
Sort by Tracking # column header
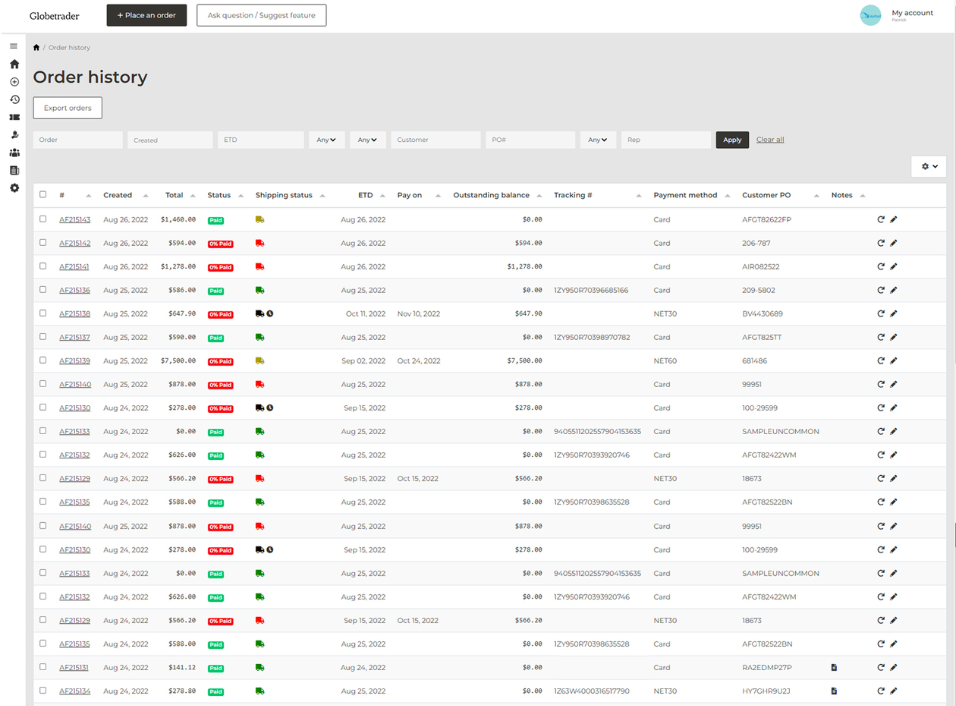pyautogui.click(x=598, y=195)
